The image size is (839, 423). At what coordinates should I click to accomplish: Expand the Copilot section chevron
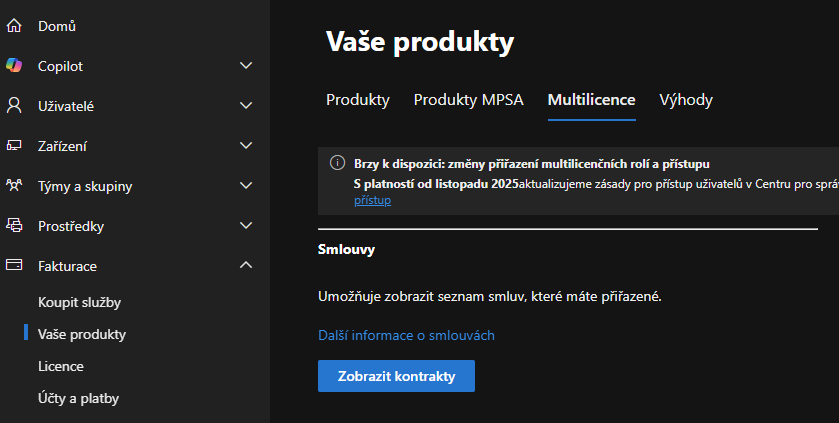[247, 66]
